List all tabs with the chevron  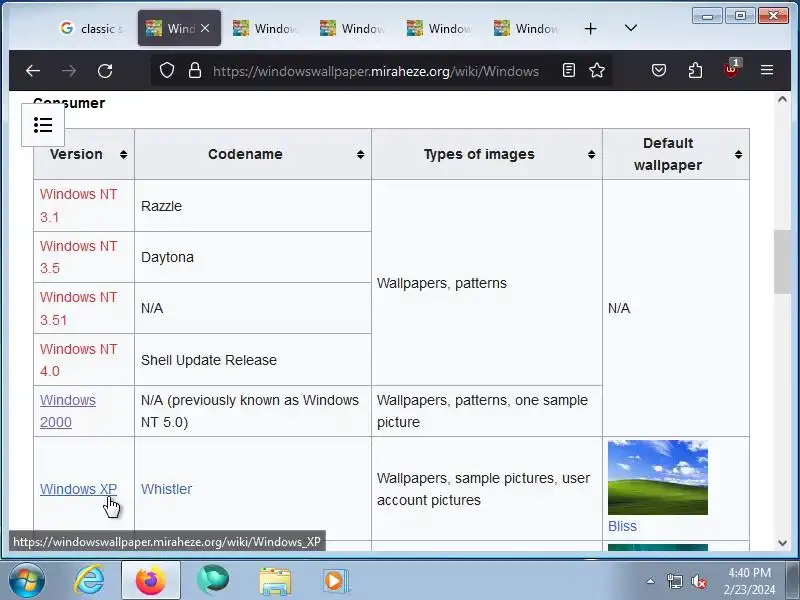(631, 28)
